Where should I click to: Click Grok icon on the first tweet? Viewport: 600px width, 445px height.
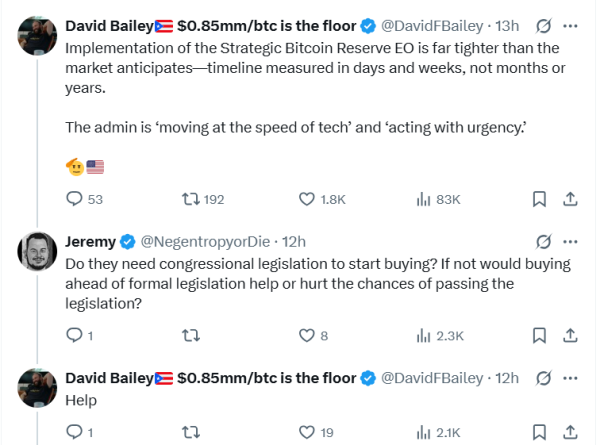tap(543, 24)
